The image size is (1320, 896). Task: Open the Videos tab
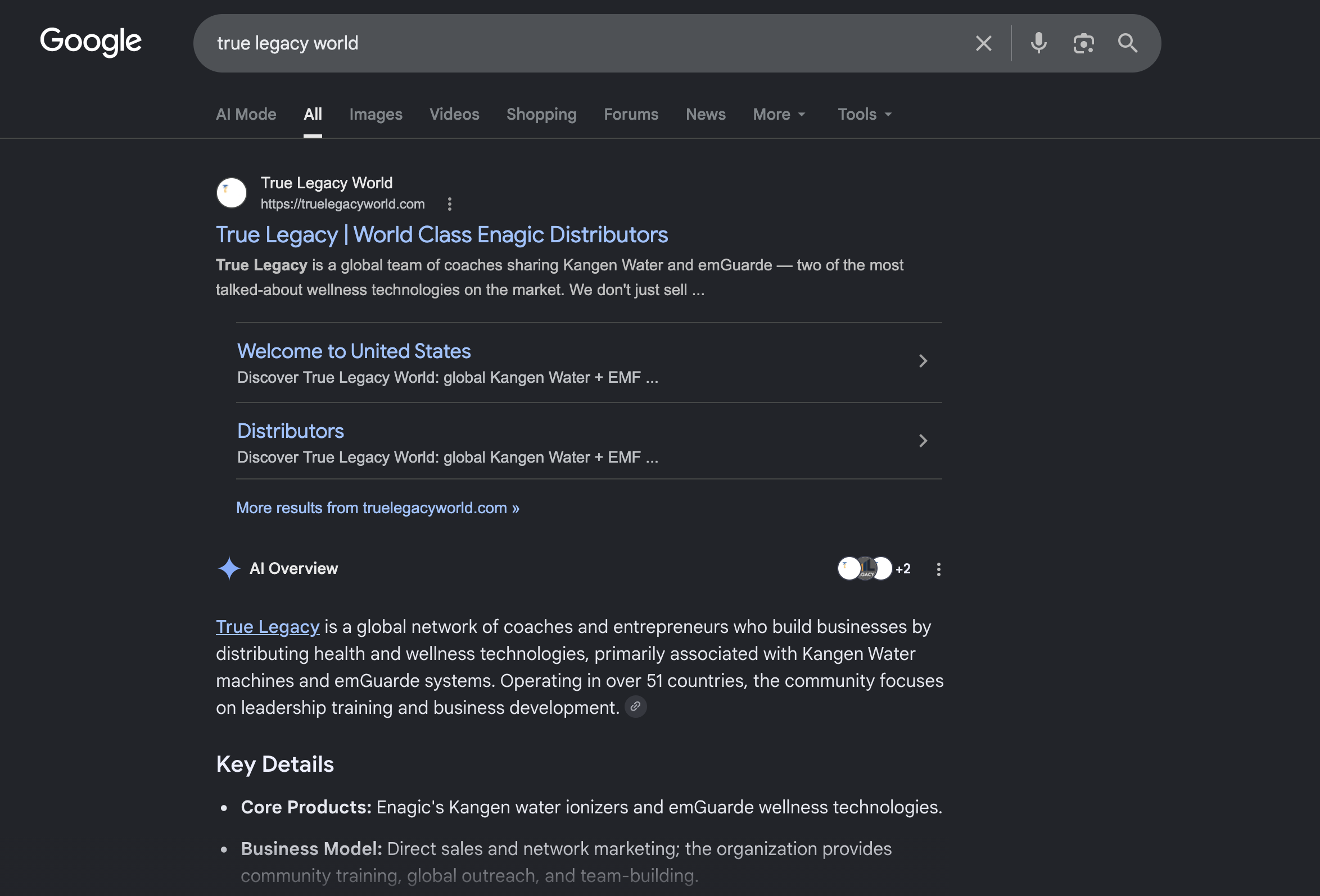tap(454, 114)
